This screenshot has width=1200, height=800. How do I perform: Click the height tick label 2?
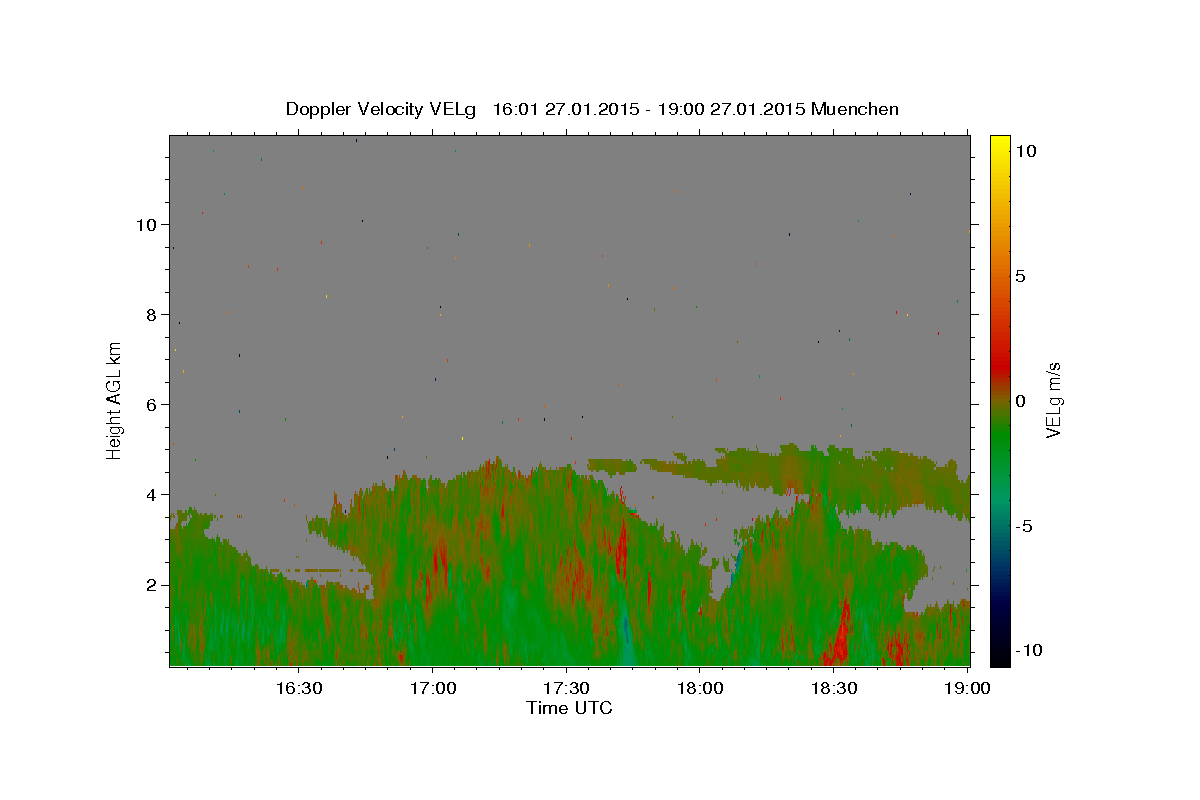point(150,584)
